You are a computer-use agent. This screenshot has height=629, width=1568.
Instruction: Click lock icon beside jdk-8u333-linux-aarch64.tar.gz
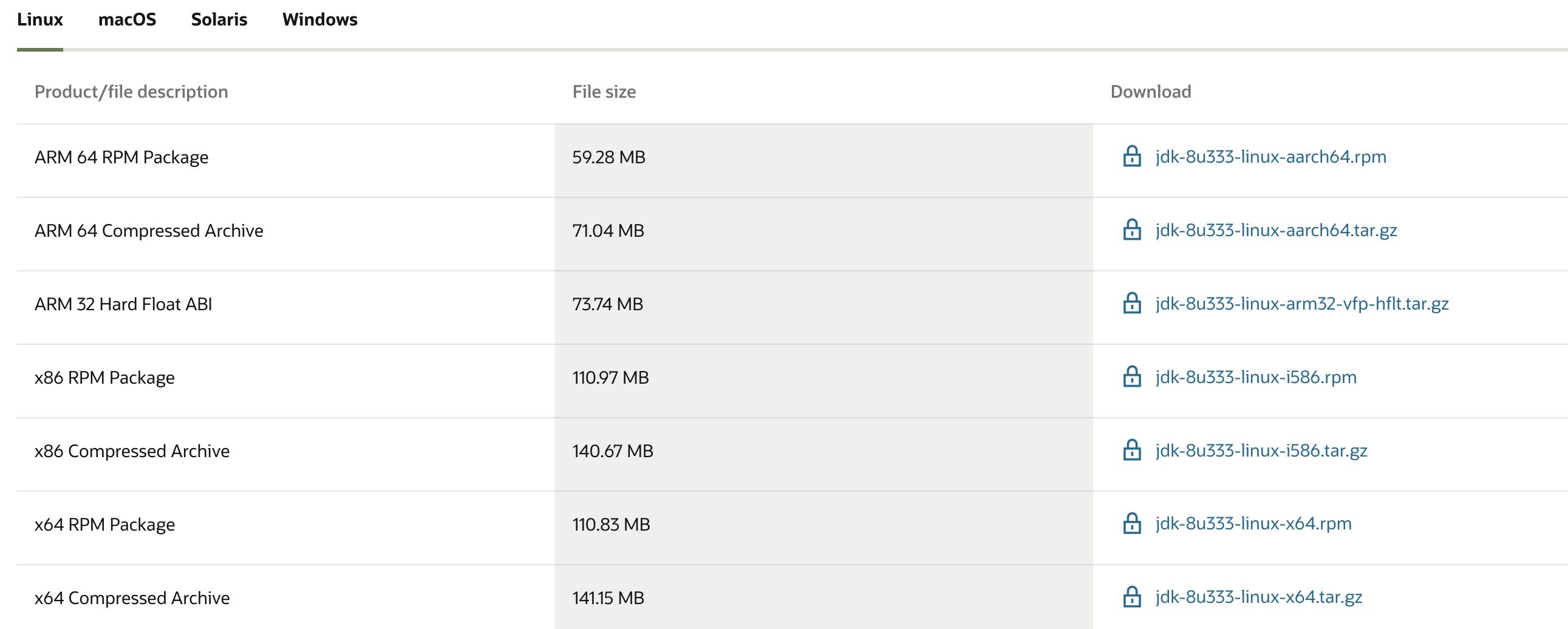tap(1131, 230)
